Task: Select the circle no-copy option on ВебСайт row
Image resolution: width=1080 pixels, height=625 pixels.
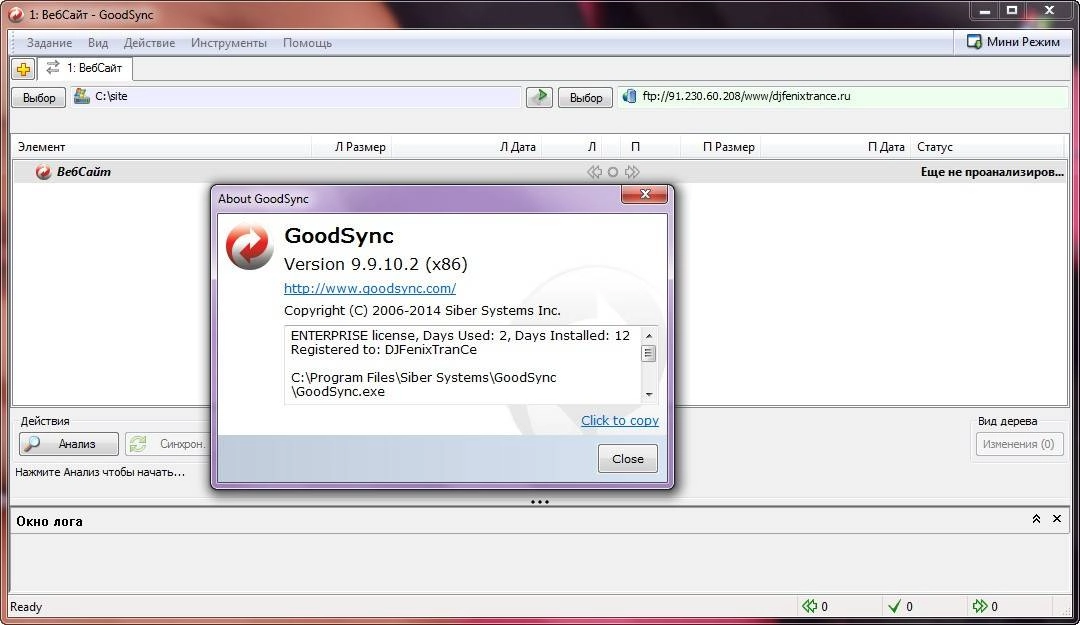Action: pyautogui.click(x=613, y=172)
